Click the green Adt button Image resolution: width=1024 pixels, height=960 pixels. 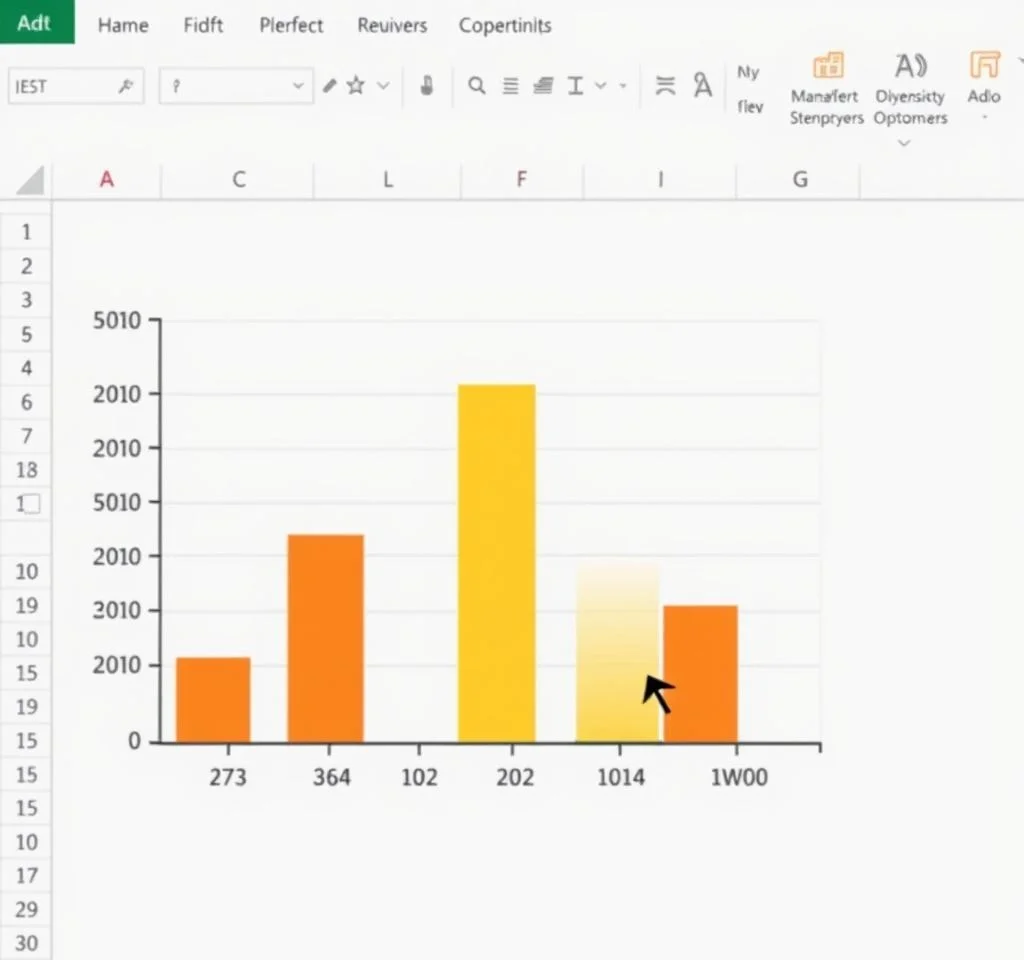(x=36, y=22)
